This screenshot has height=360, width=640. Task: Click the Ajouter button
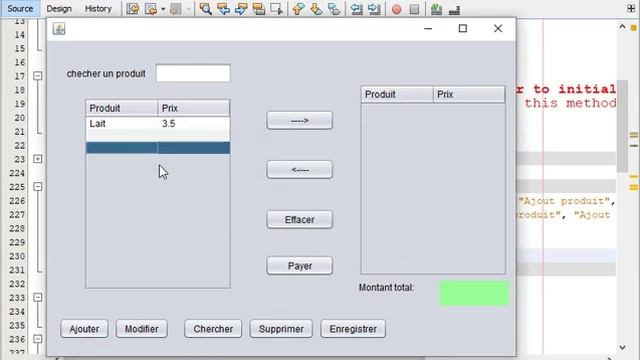click(84, 329)
